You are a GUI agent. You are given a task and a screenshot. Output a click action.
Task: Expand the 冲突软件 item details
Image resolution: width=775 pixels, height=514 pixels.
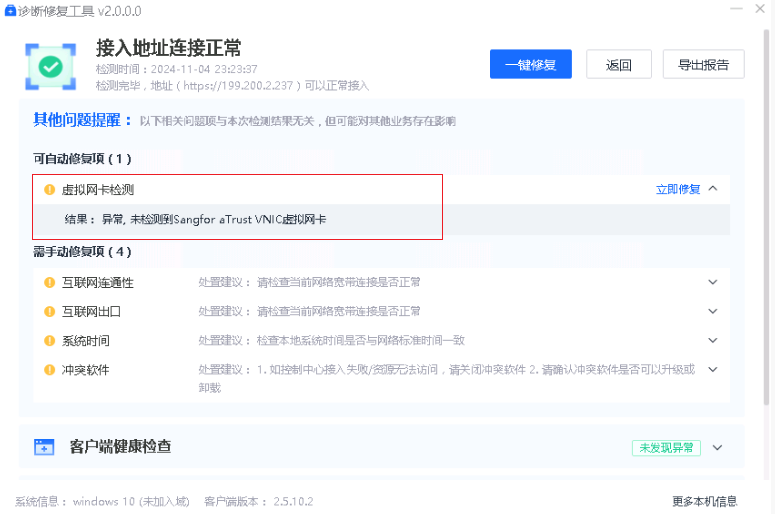tap(713, 369)
